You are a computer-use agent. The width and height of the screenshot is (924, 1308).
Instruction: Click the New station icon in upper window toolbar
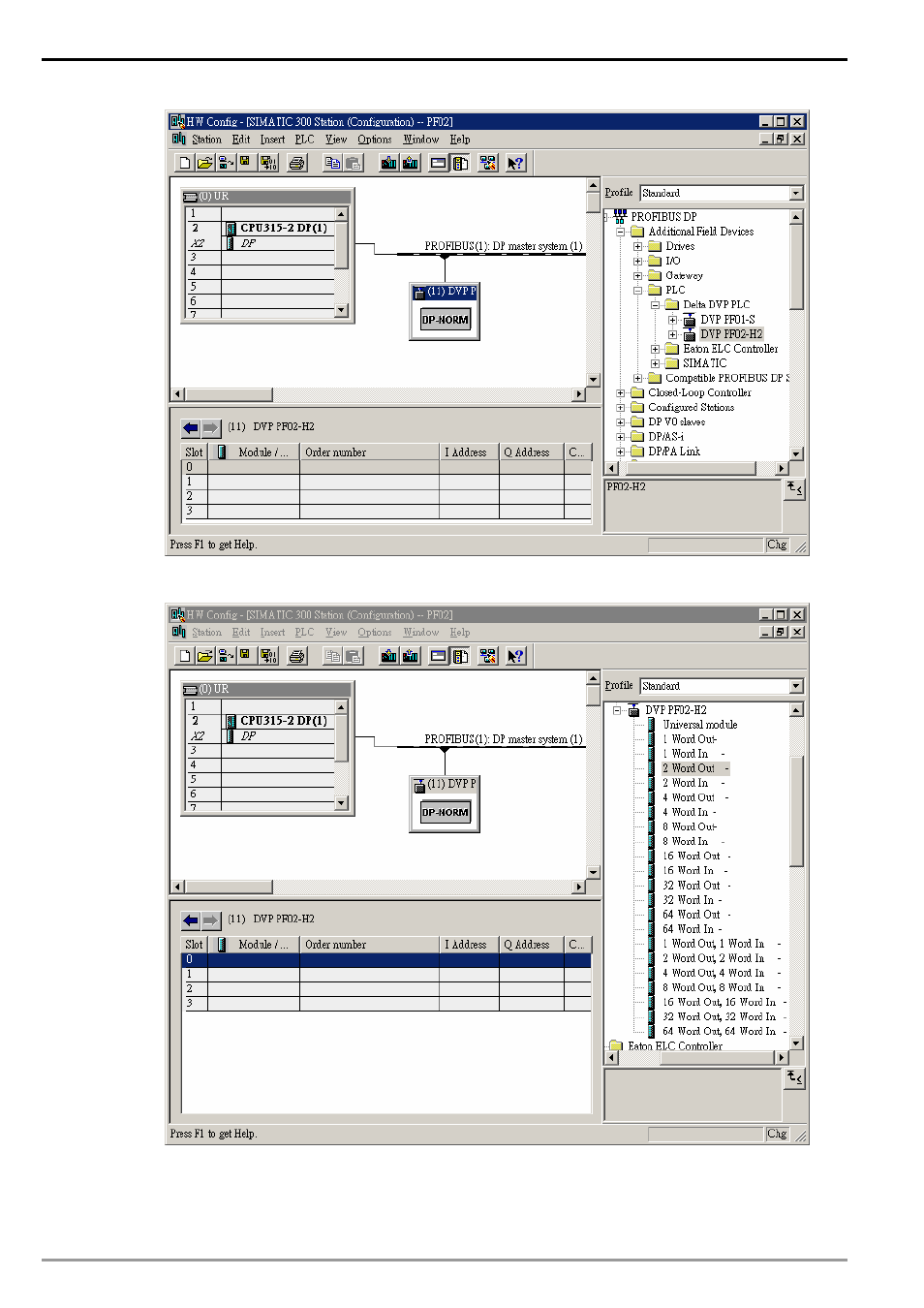pyautogui.click(x=184, y=163)
